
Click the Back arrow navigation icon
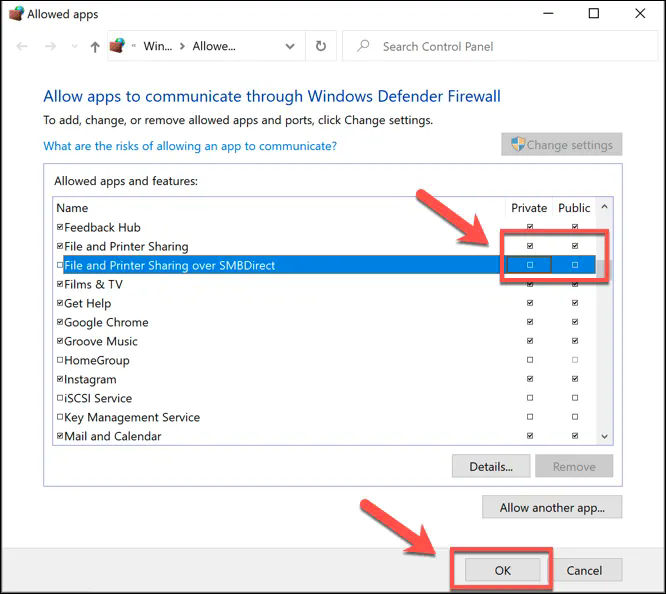pos(23,46)
